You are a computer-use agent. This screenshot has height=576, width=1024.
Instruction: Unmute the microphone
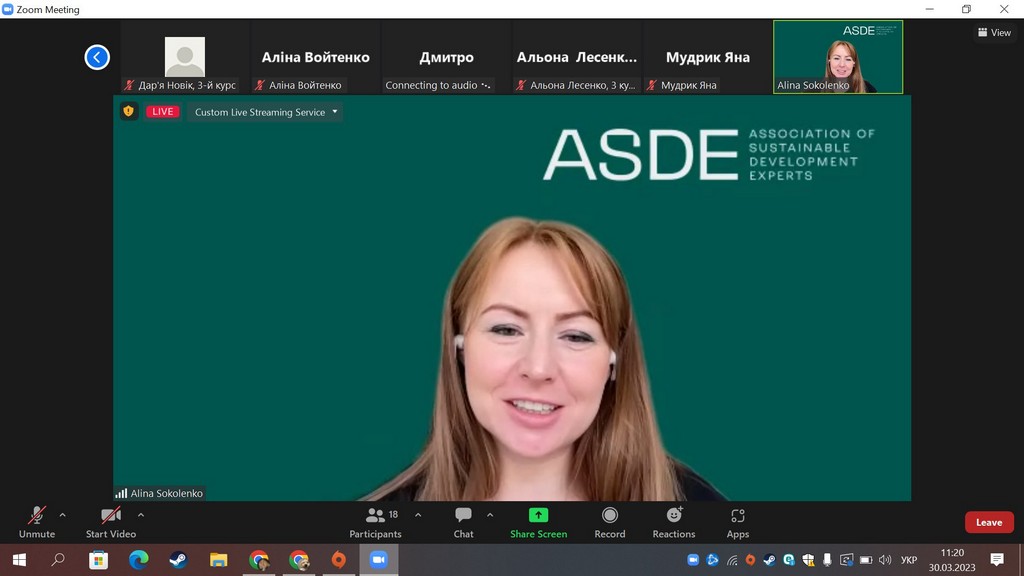(x=37, y=521)
